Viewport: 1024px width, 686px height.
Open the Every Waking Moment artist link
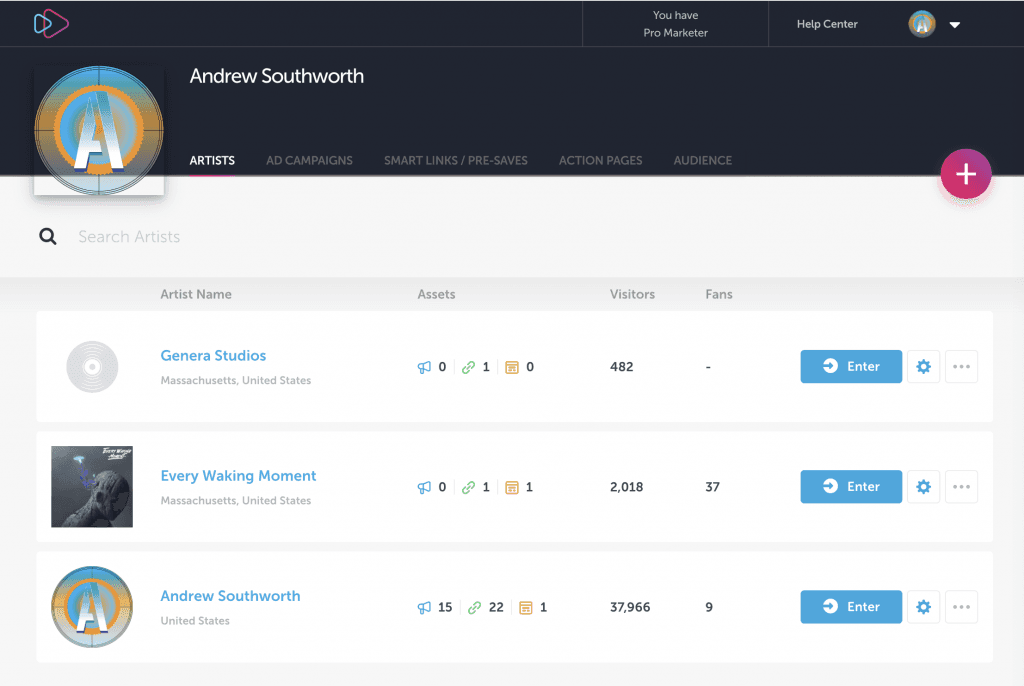(x=238, y=476)
